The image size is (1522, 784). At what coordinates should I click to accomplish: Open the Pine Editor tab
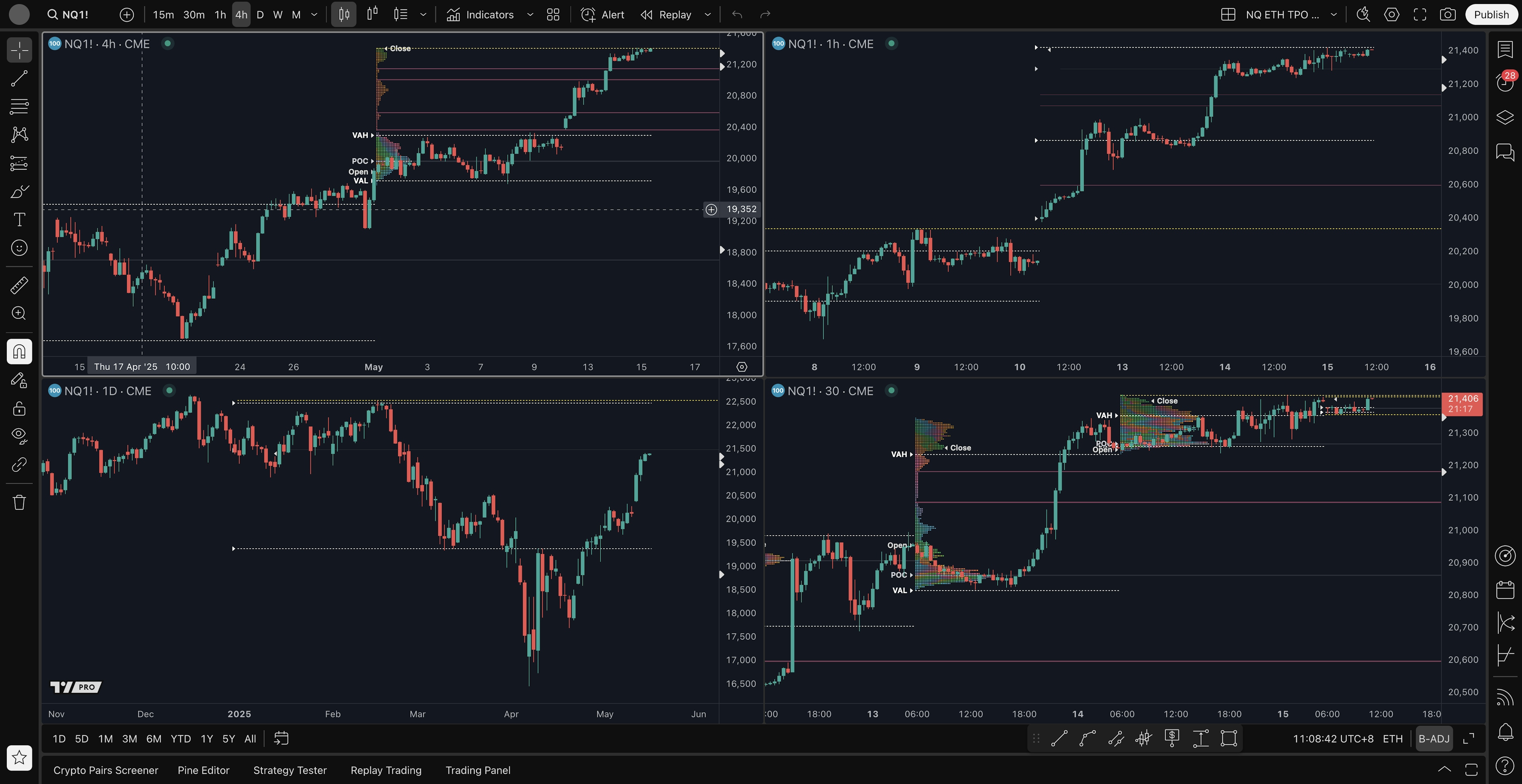pyautogui.click(x=203, y=770)
